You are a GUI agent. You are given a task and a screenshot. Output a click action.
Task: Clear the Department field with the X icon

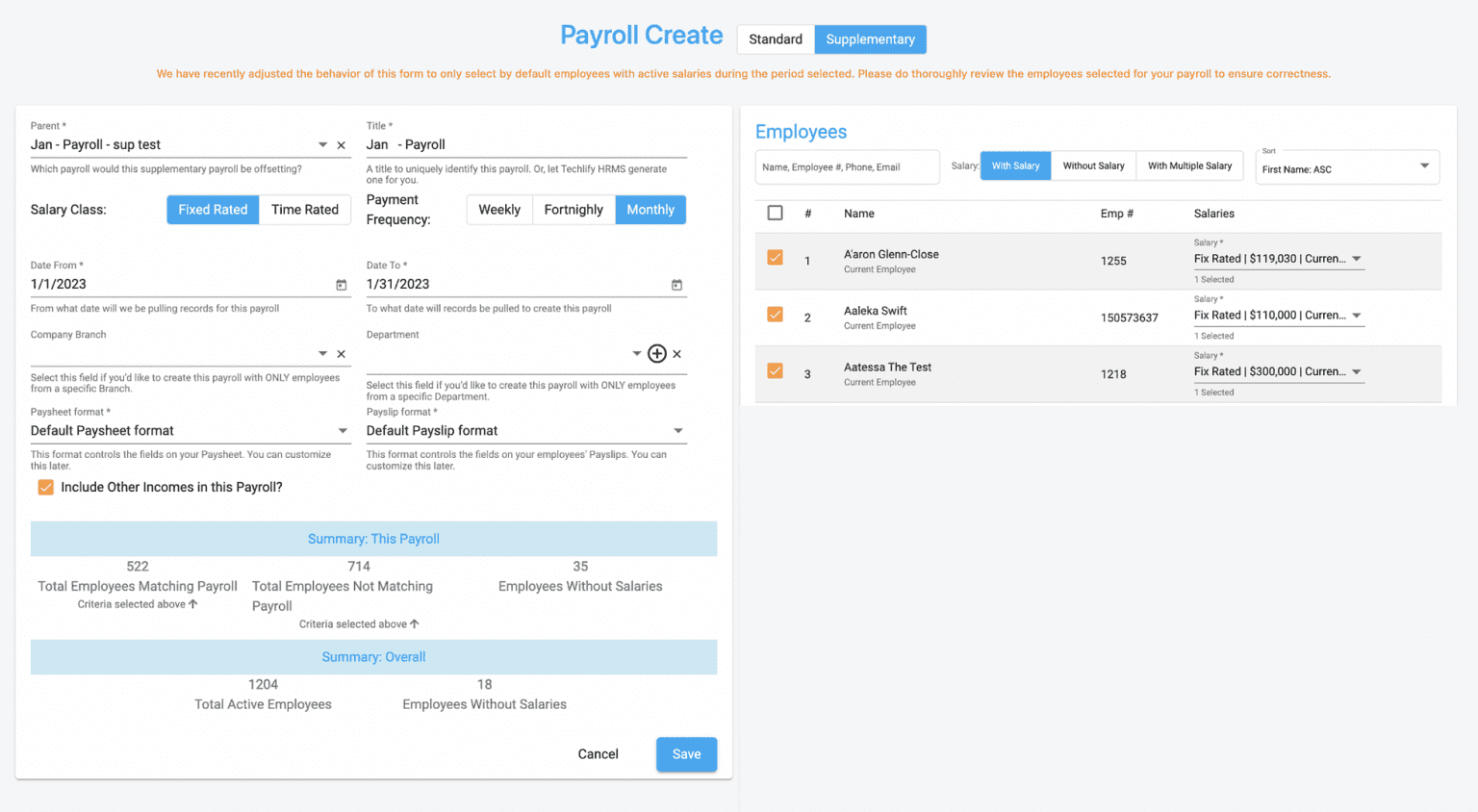pyautogui.click(x=676, y=353)
